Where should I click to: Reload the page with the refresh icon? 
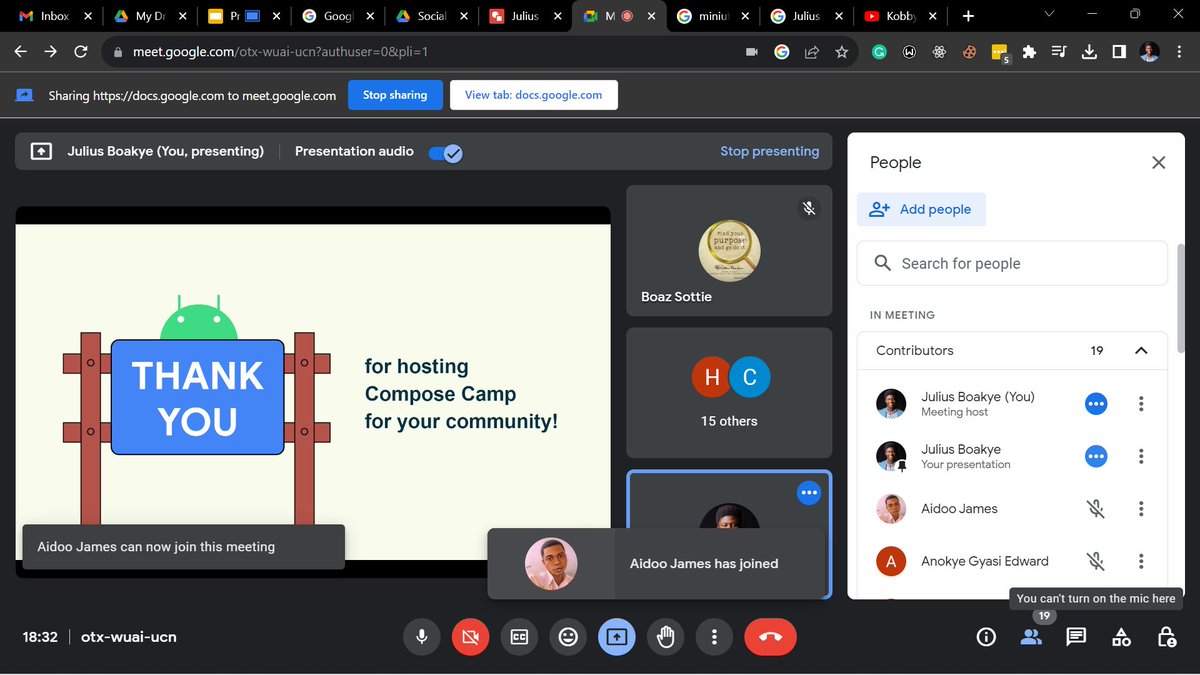[x=81, y=52]
